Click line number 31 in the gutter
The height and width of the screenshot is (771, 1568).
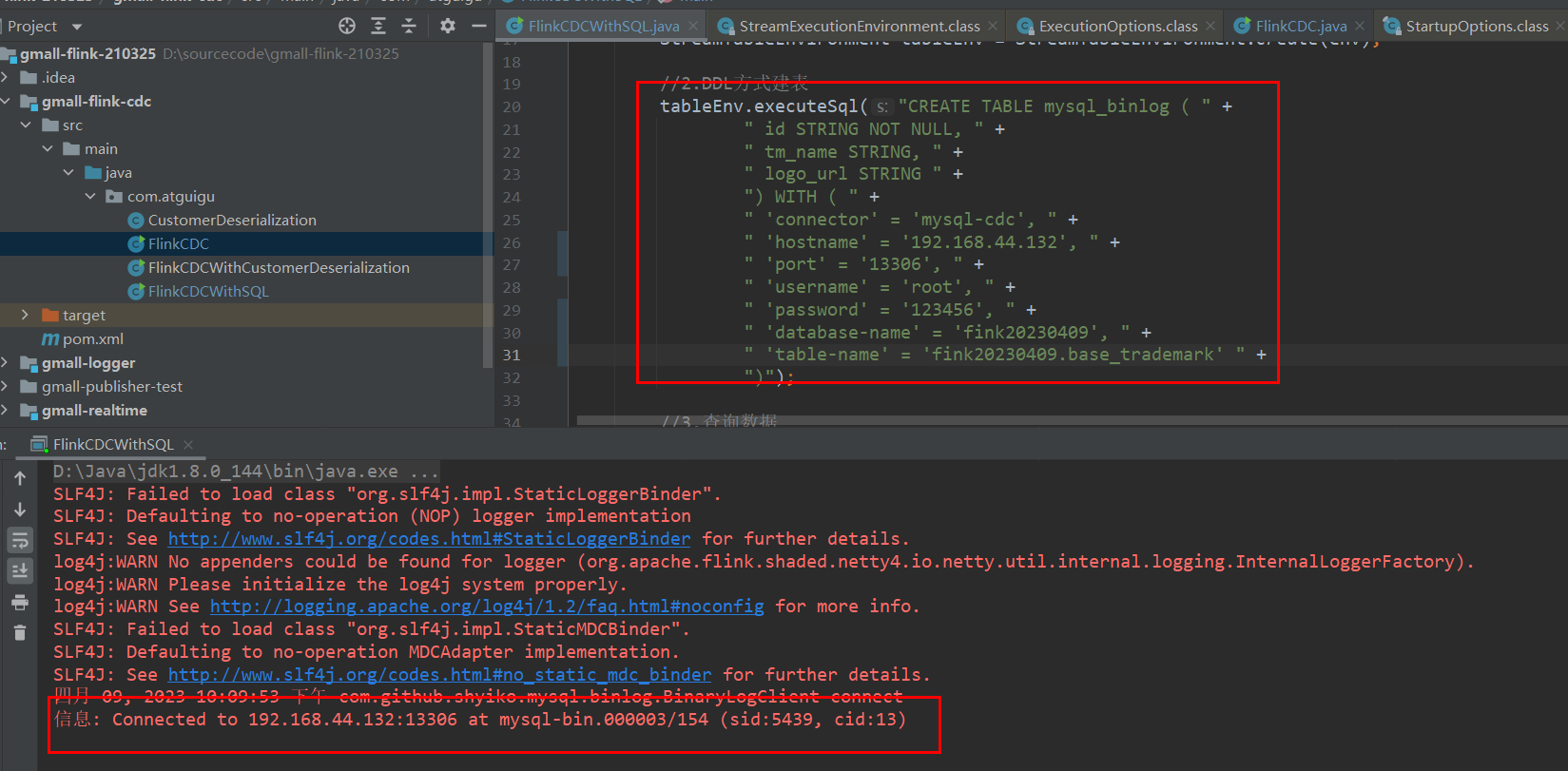pos(512,355)
